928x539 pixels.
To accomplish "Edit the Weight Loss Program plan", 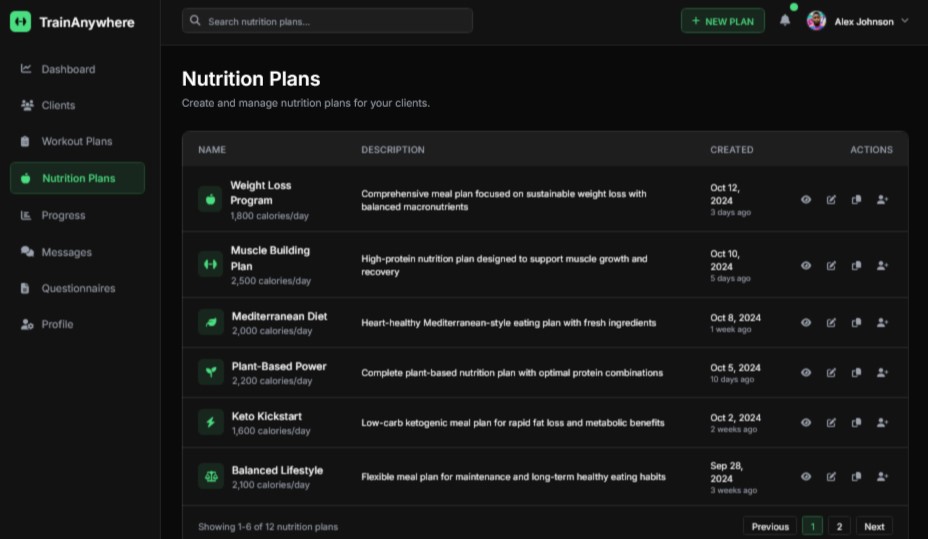I will pos(831,200).
